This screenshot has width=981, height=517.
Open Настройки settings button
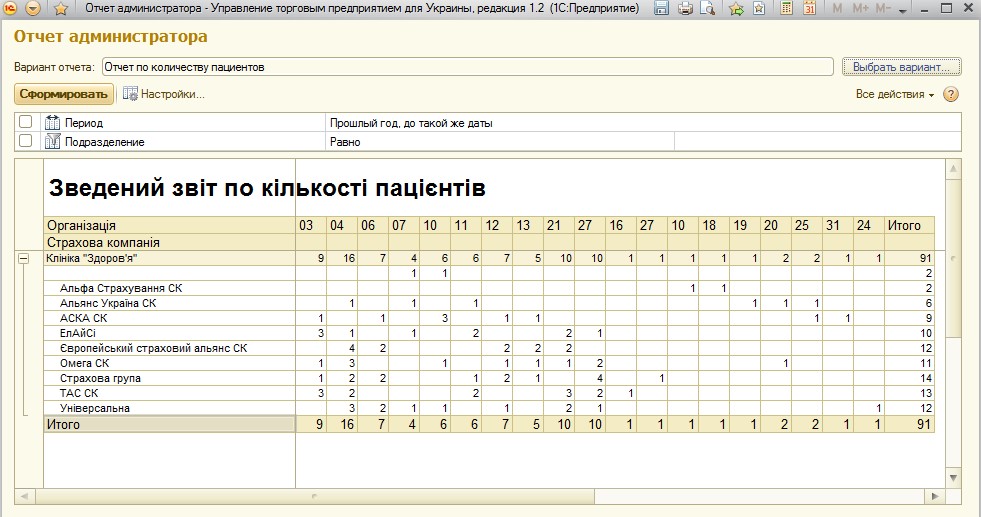(164, 94)
